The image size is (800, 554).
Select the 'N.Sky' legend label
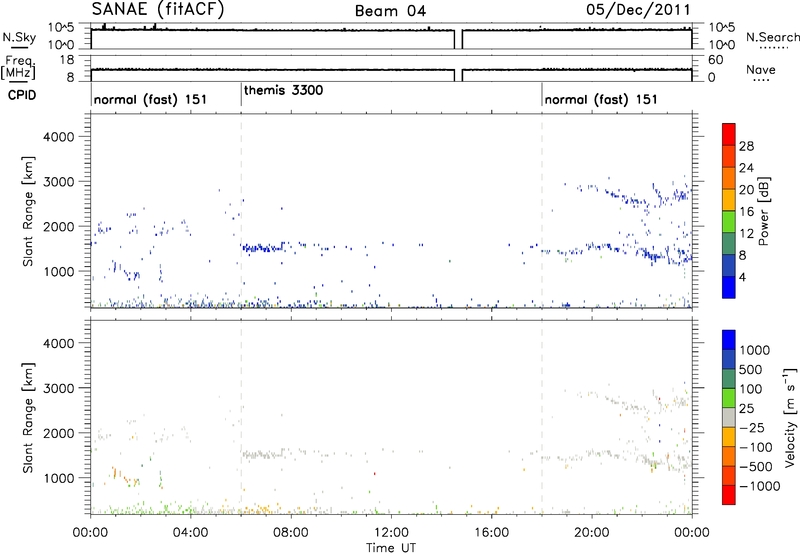(19, 37)
